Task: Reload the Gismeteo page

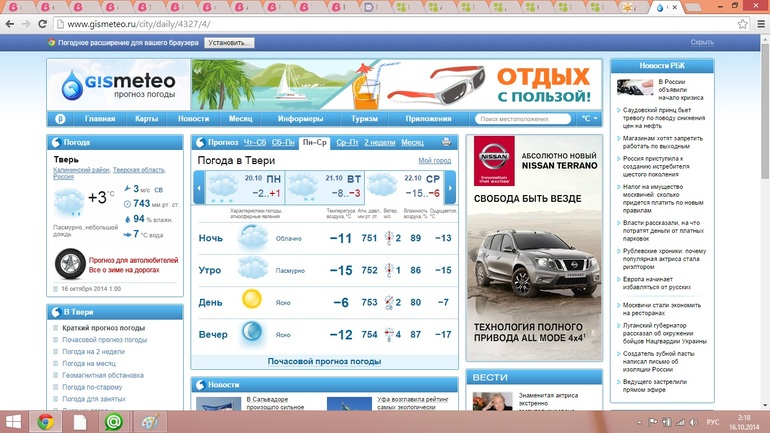Action: coord(42,24)
